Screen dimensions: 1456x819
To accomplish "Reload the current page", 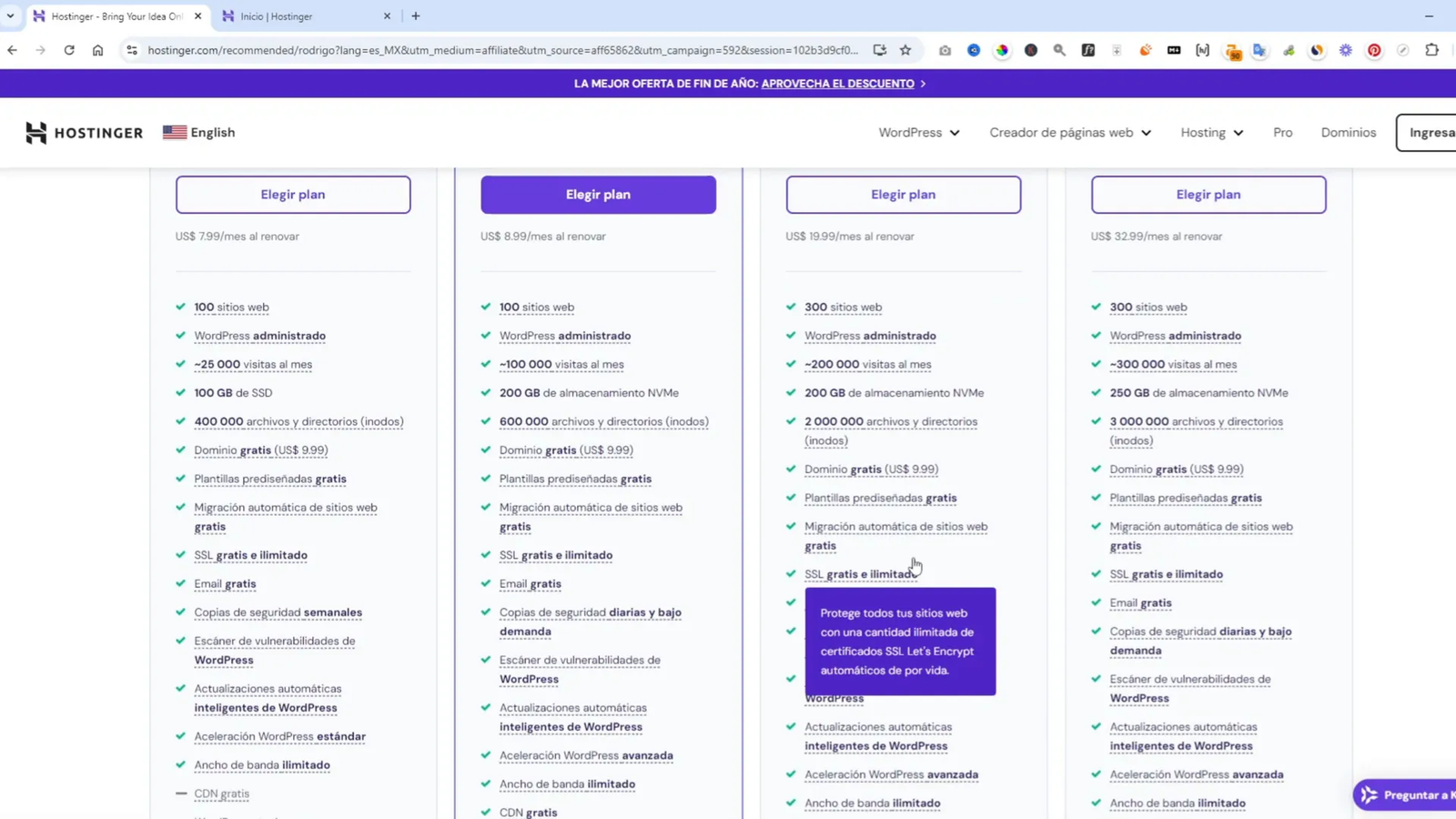I will coord(69,50).
